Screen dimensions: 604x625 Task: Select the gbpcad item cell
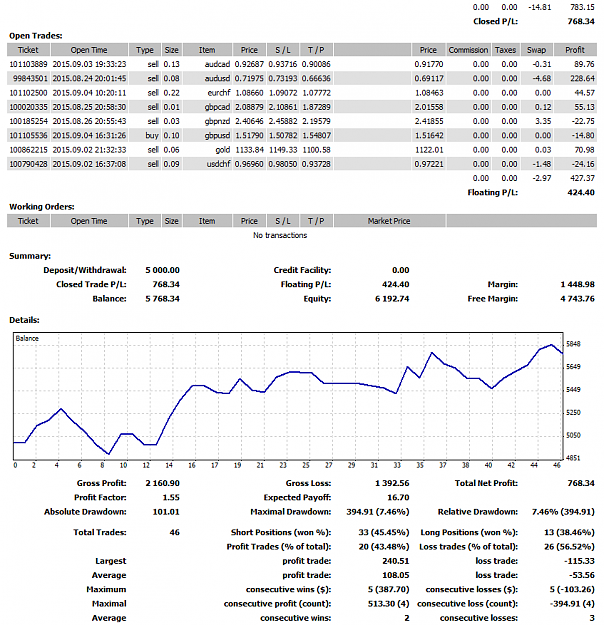pyautogui.click(x=217, y=107)
